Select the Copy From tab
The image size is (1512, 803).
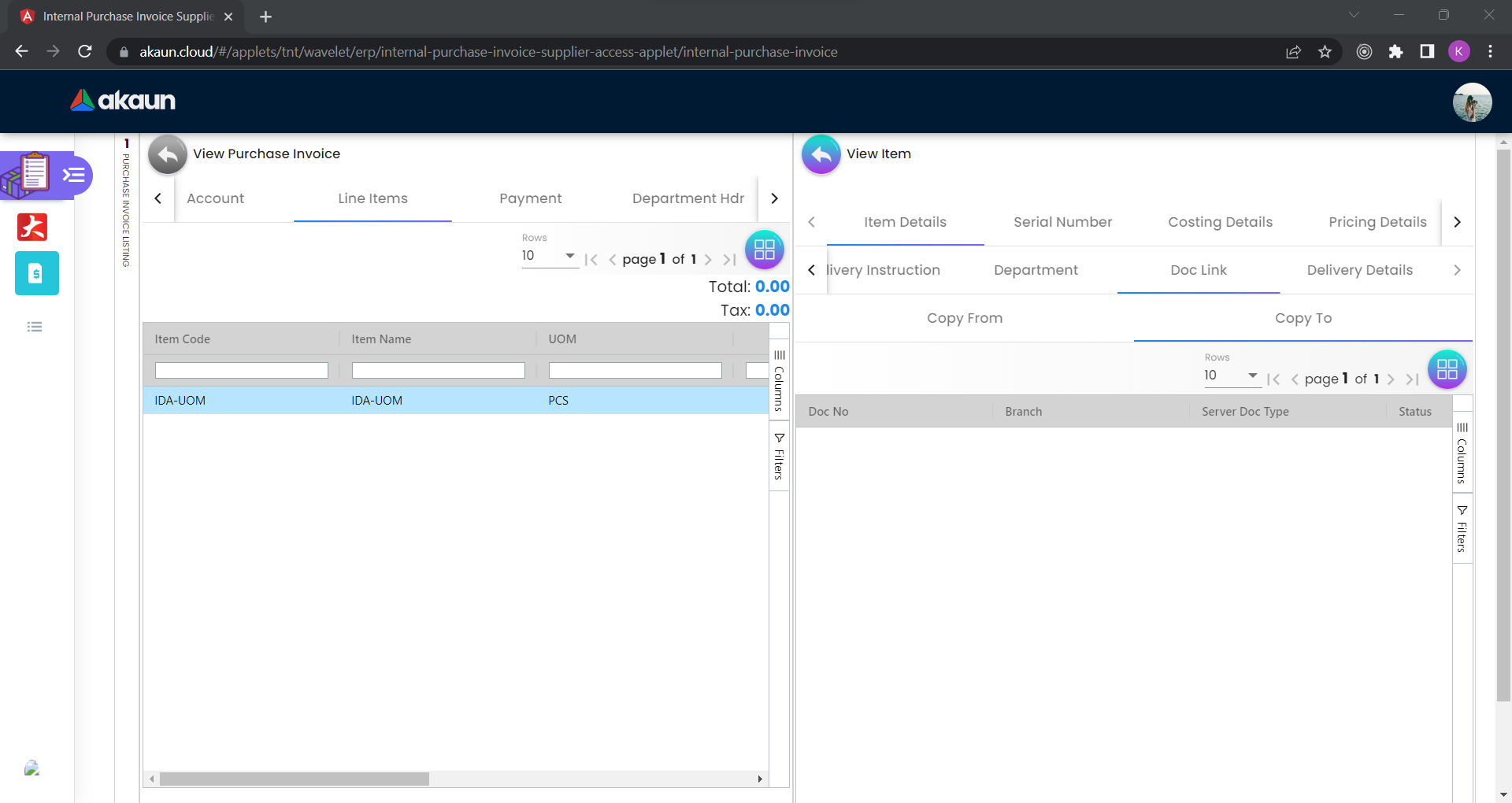pos(964,318)
